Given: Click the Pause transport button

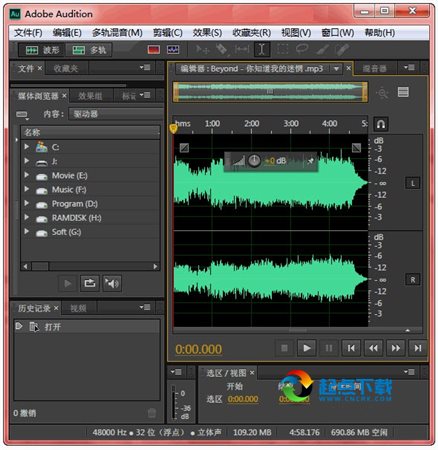Looking at the screenshot, I should [x=329, y=348].
